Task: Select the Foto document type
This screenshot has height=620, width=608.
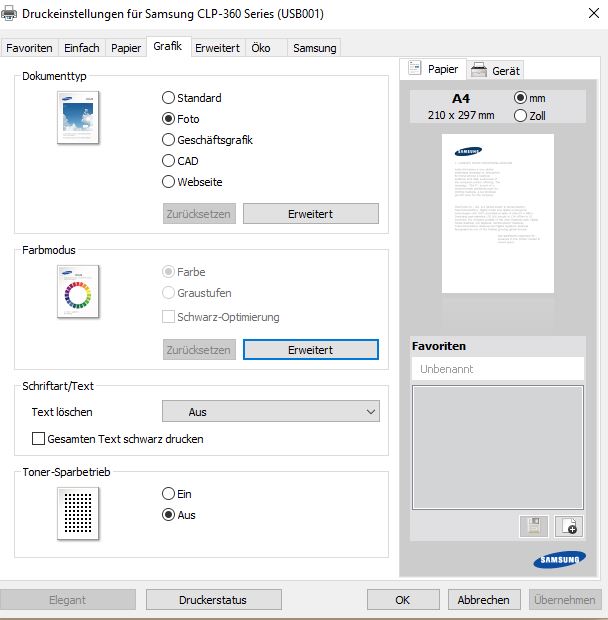Action: pos(181,119)
